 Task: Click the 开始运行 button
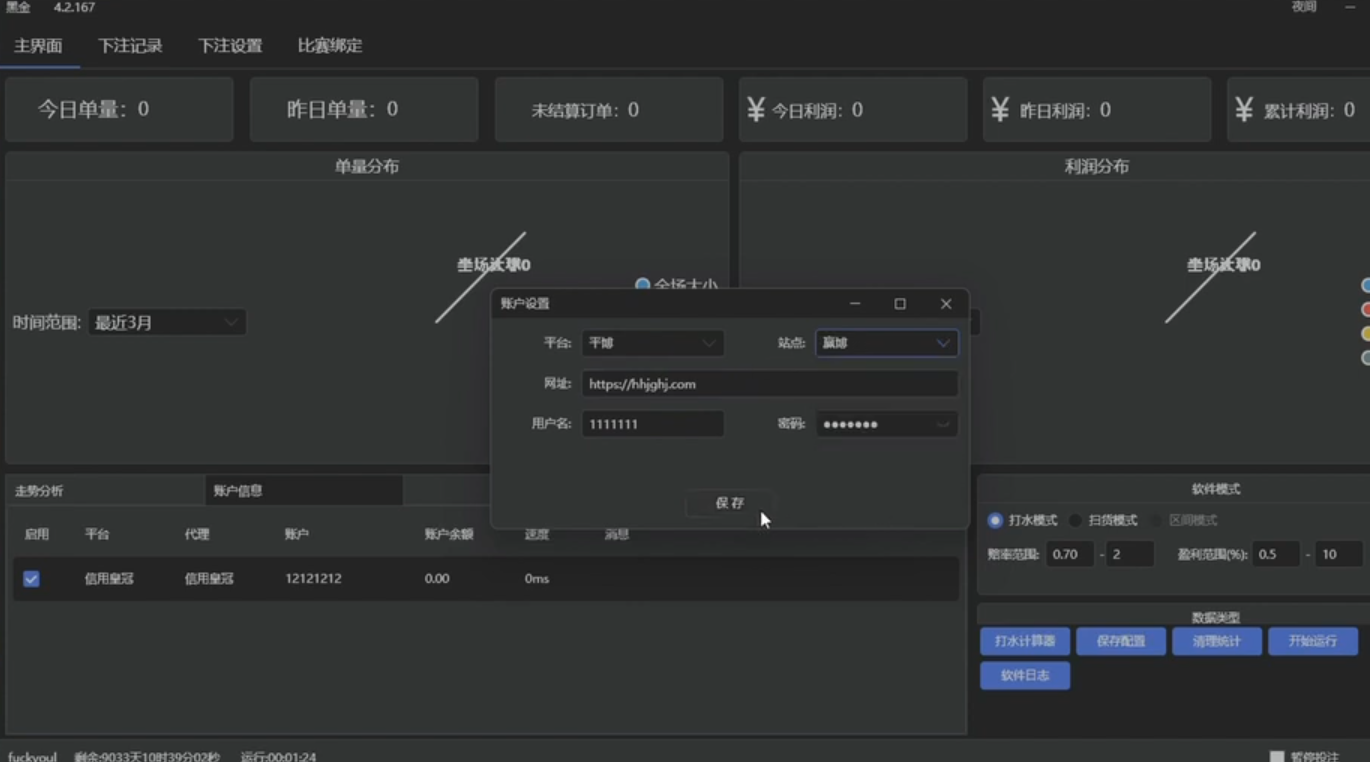tap(1313, 641)
